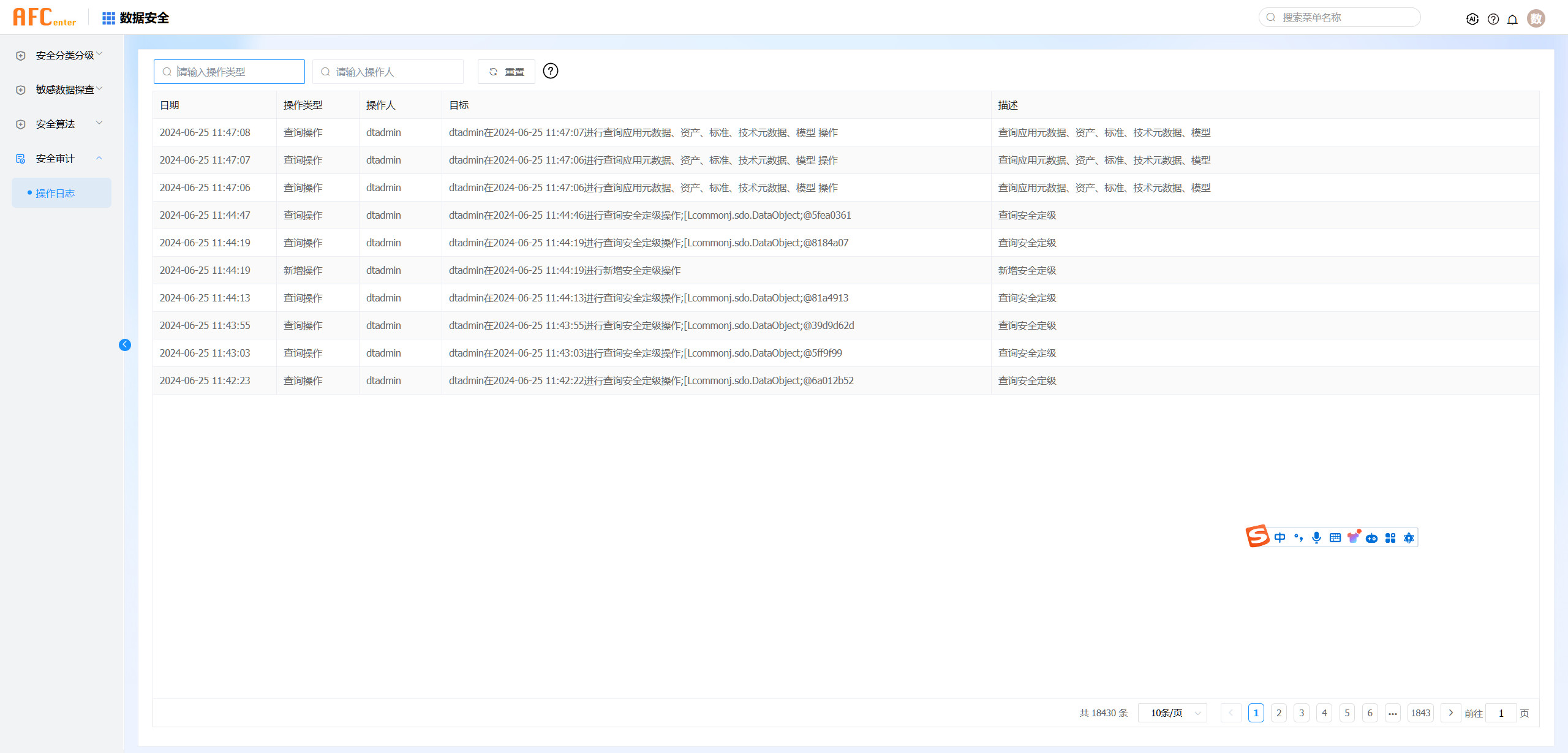Viewport: 1568px width, 753px height.
Task: Open the notifications bell
Action: point(1512,18)
